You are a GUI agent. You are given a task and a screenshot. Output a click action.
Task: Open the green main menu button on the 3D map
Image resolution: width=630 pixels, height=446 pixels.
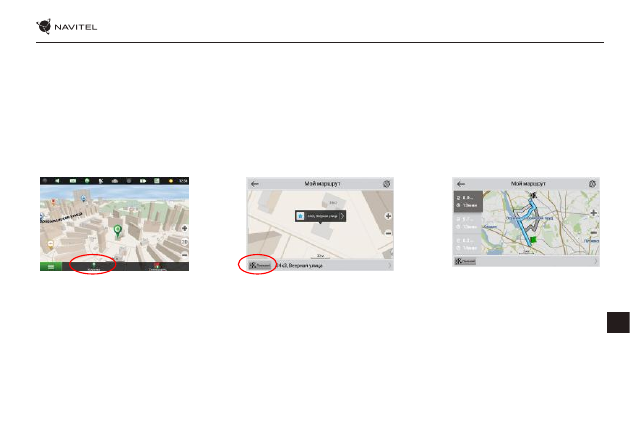pyautogui.click(x=51, y=266)
